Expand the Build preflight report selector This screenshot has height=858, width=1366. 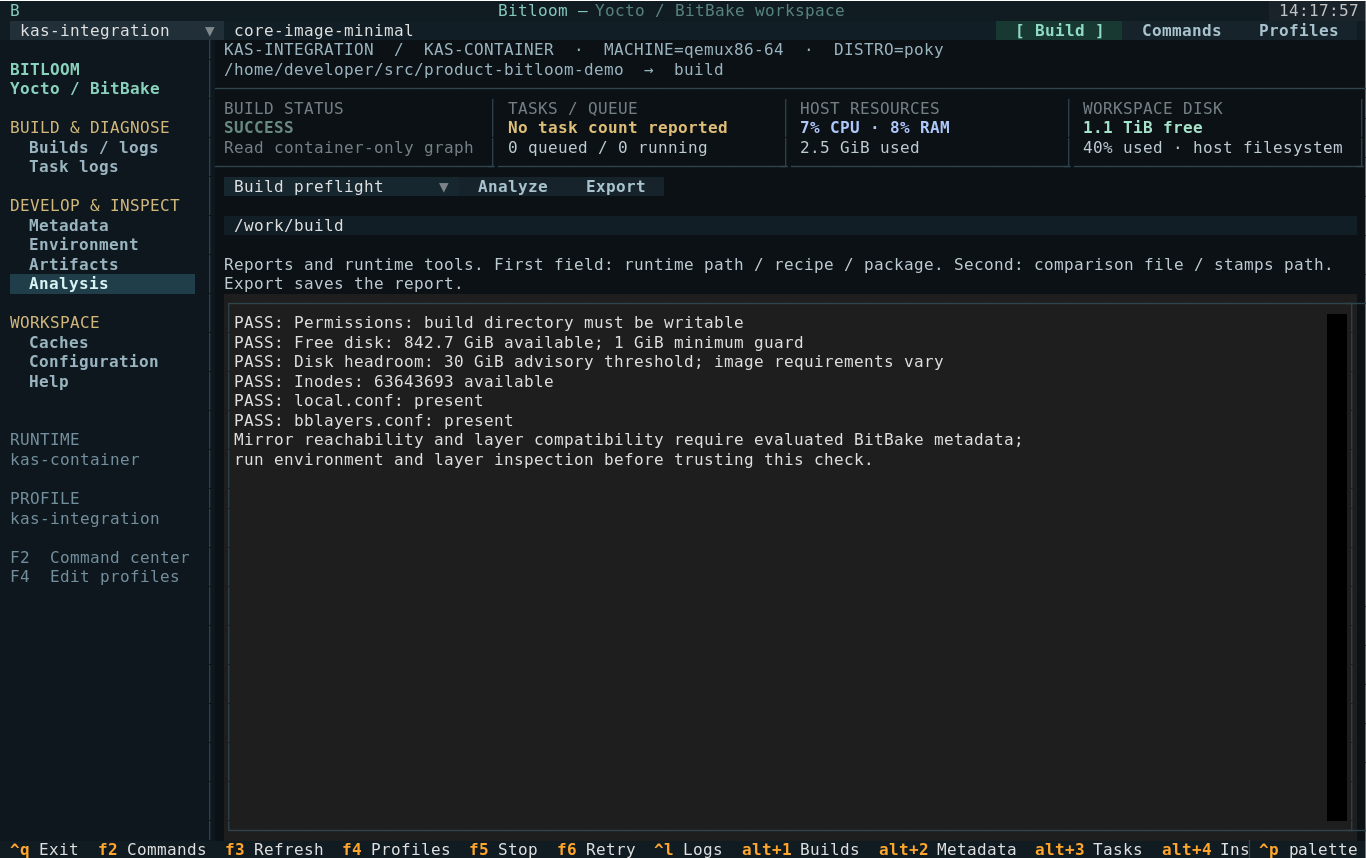click(342, 186)
